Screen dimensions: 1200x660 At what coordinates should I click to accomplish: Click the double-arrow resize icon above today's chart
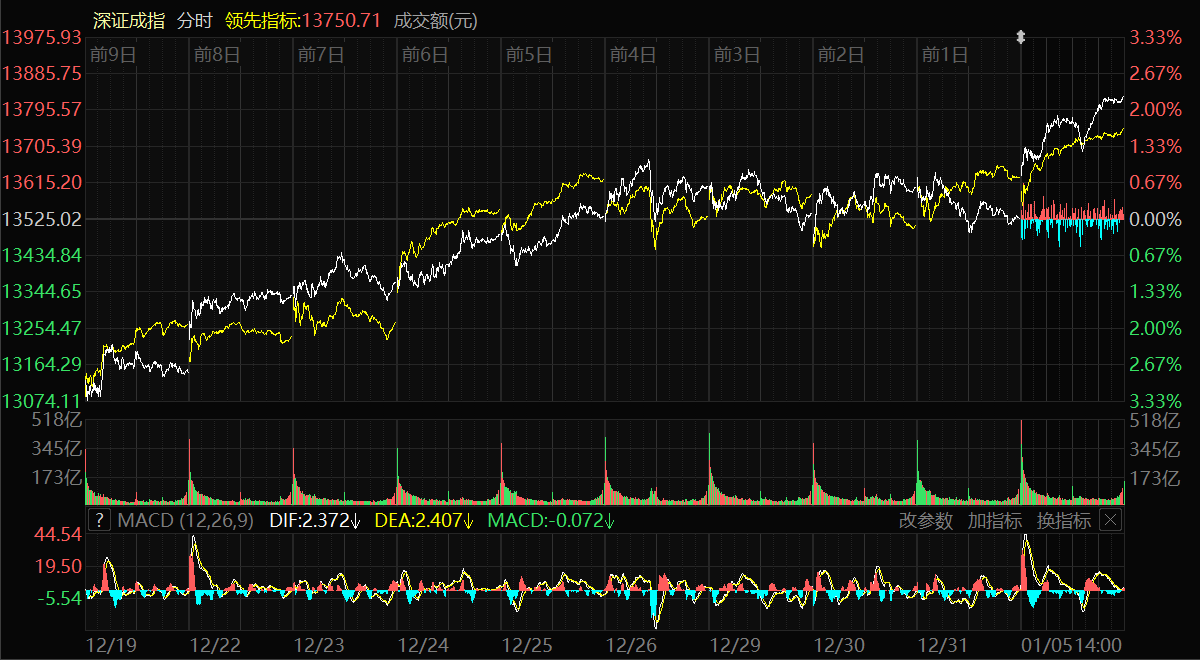point(1020,37)
